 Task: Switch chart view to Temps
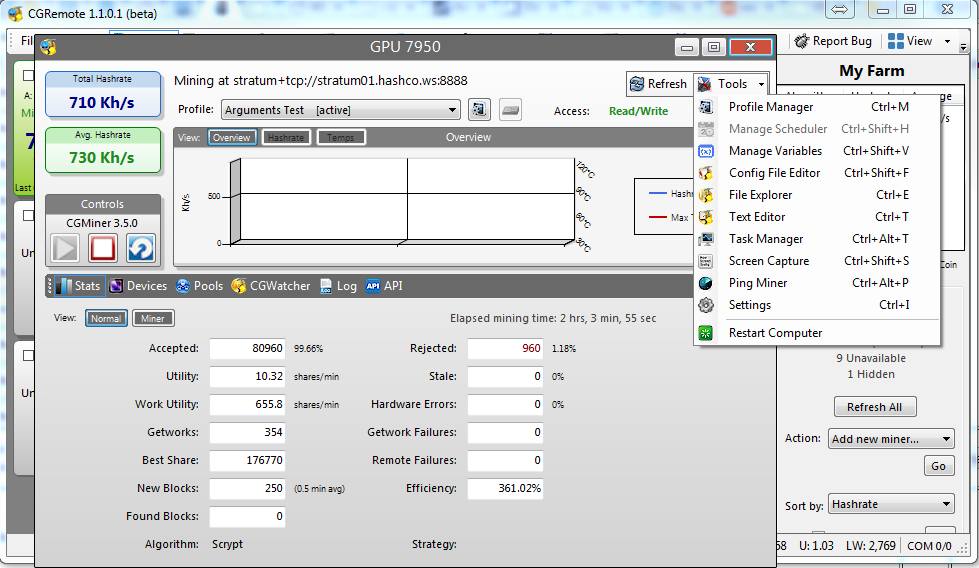point(341,137)
